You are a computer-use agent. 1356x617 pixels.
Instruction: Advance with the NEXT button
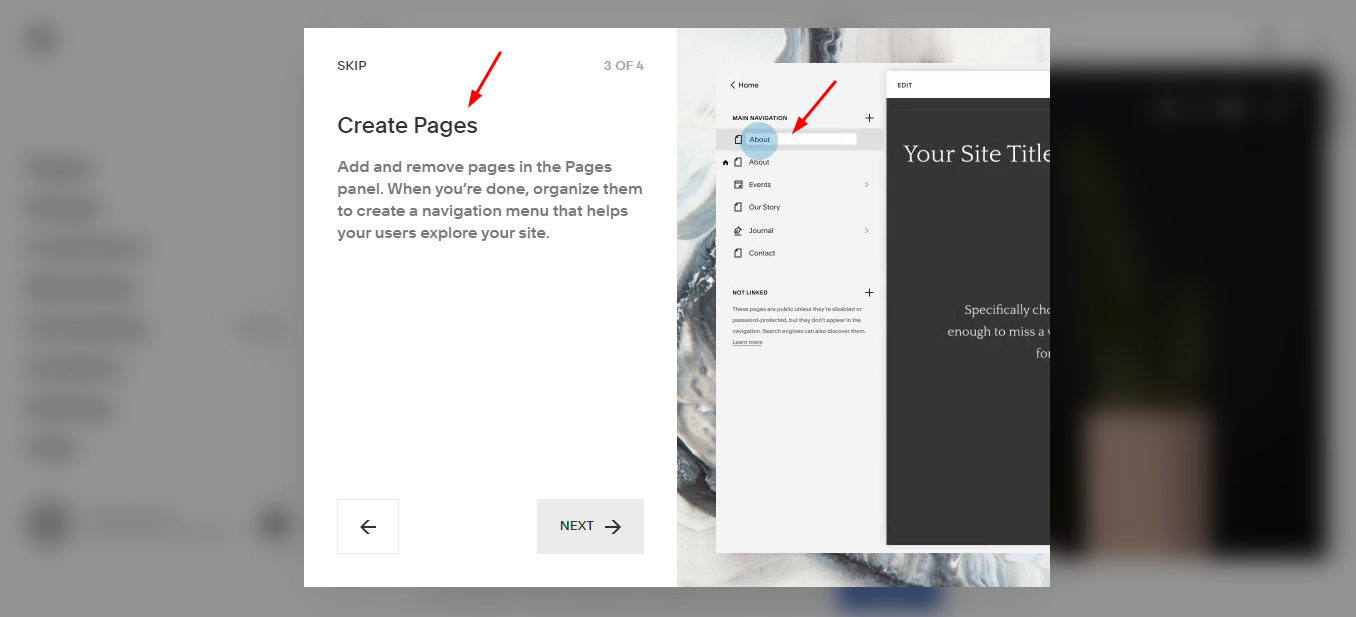pyautogui.click(x=590, y=526)
